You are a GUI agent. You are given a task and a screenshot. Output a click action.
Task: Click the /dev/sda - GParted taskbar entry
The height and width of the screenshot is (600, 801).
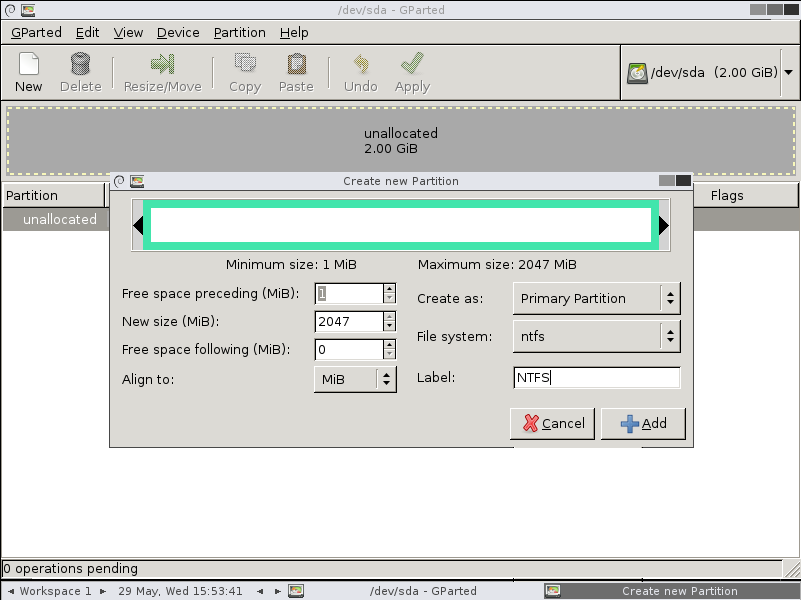pos(415,591)
